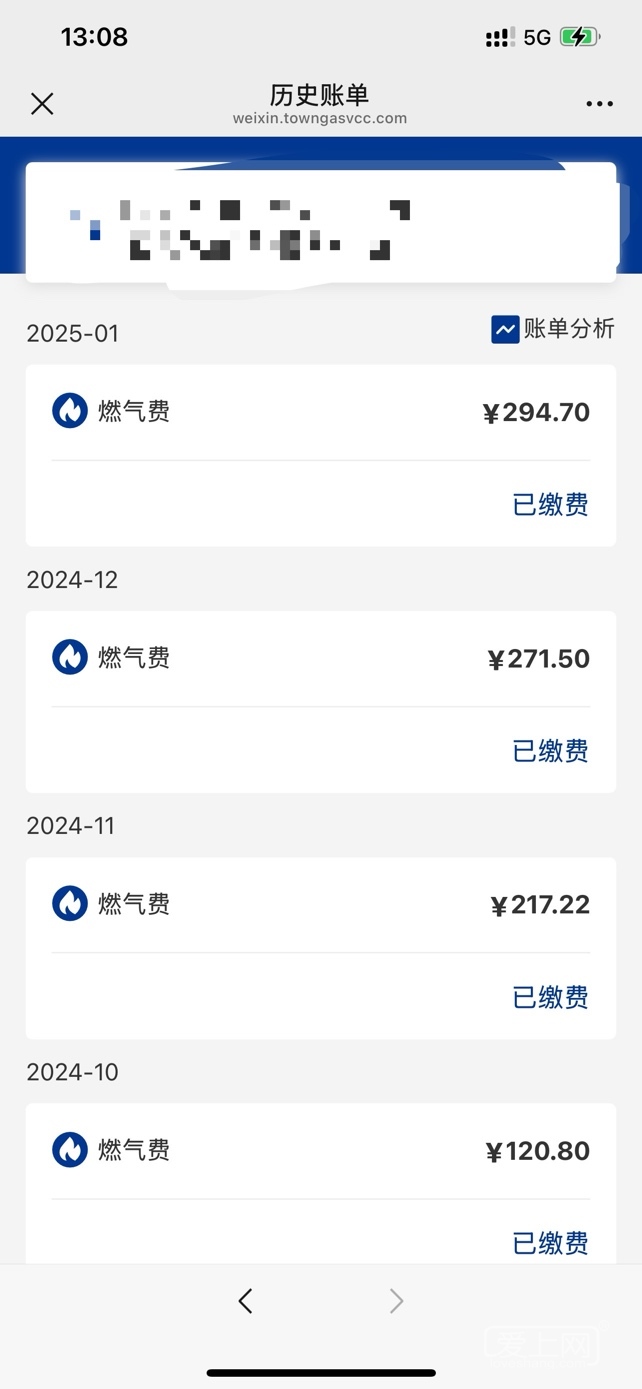Tap the flame icon on 2024-10 bill
The height and width of the screenshot is (1389, 642).
coord(70,1149)
